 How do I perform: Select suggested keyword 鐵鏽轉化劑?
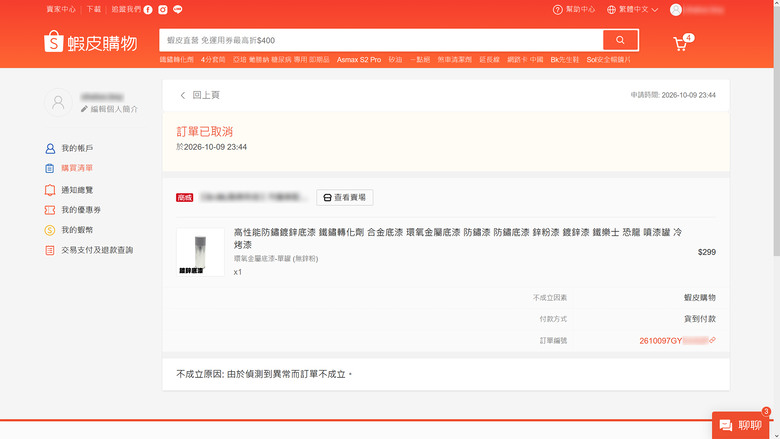pyautogui.click(x=177, y=60)
